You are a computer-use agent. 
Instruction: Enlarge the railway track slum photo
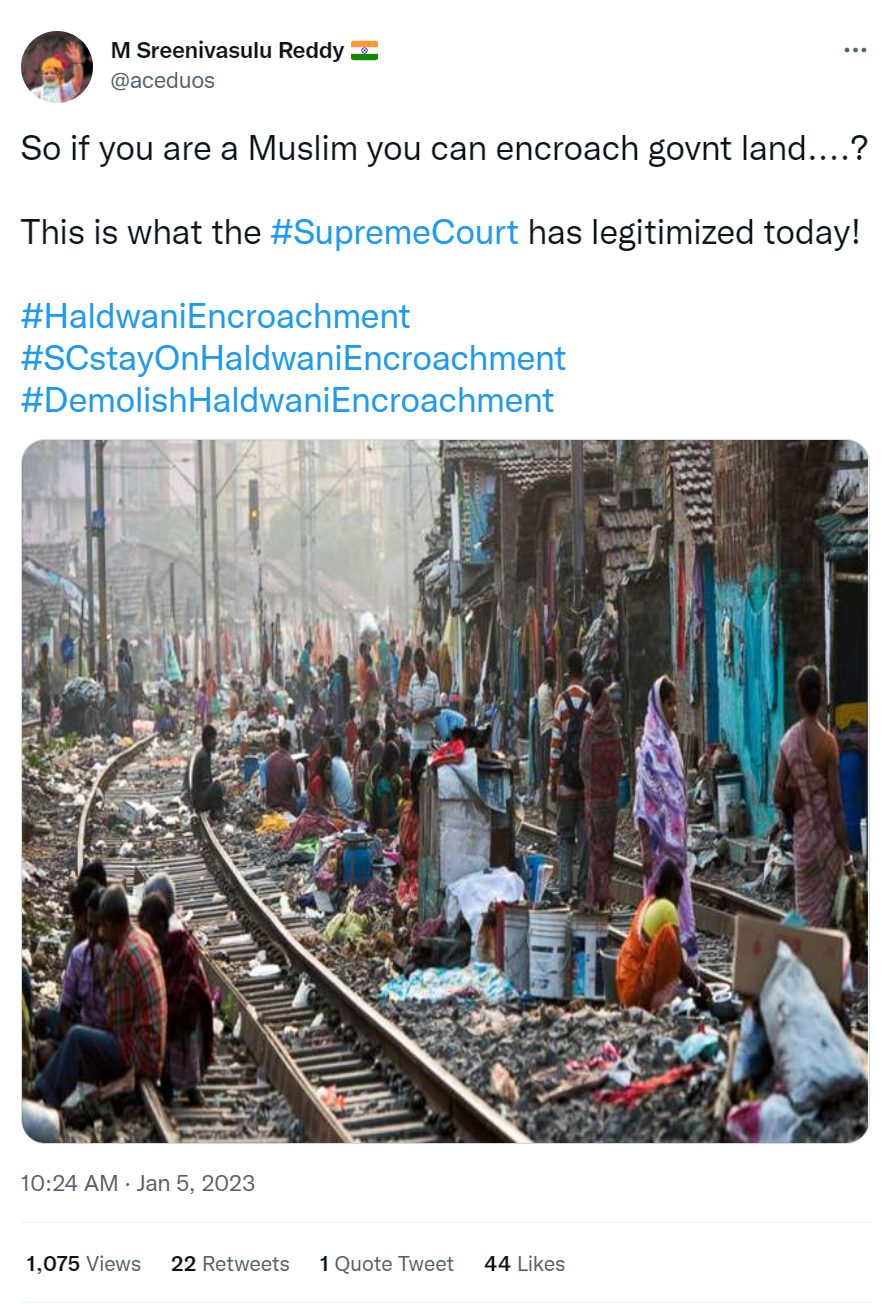point(445,791)
